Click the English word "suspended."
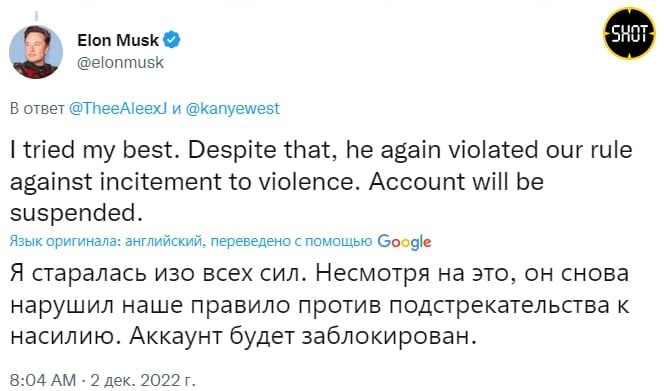Screen dimensions: 664x391 76,214
